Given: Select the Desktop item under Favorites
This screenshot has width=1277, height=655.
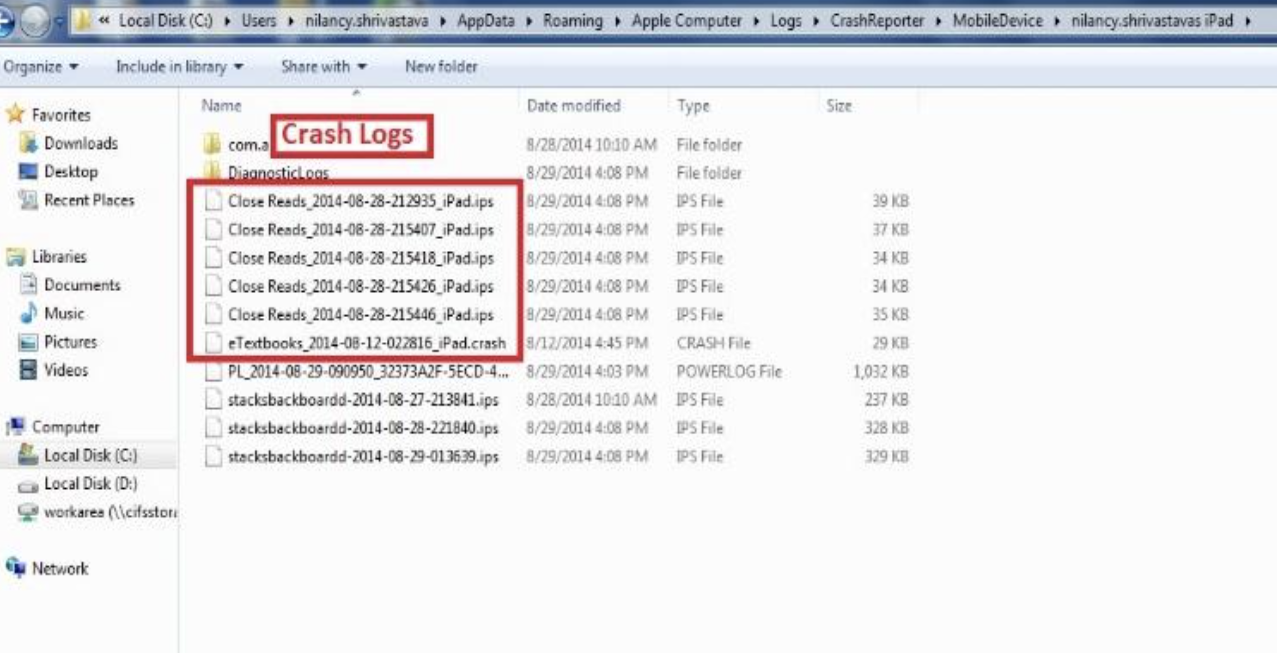Looking at the screenshot, I should pyautogui.click(x=71, y=171).
